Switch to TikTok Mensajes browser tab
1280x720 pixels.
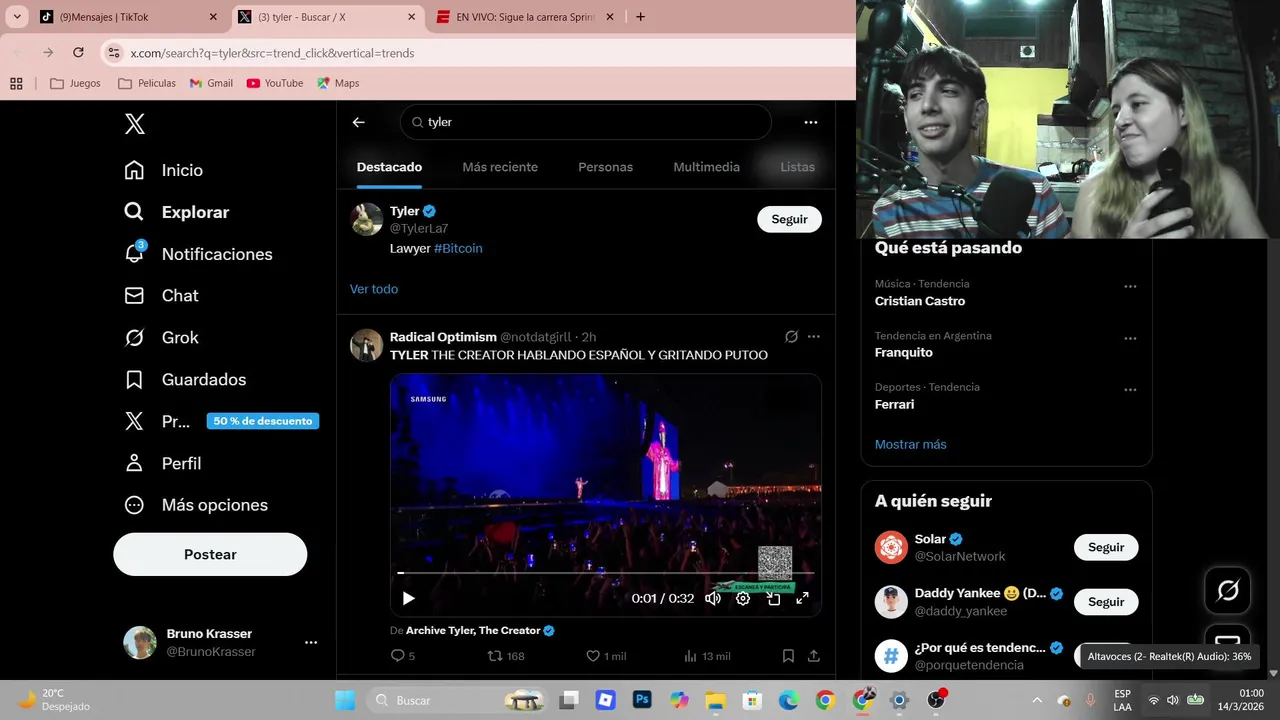pyautogui.click(x=127, y=17)
